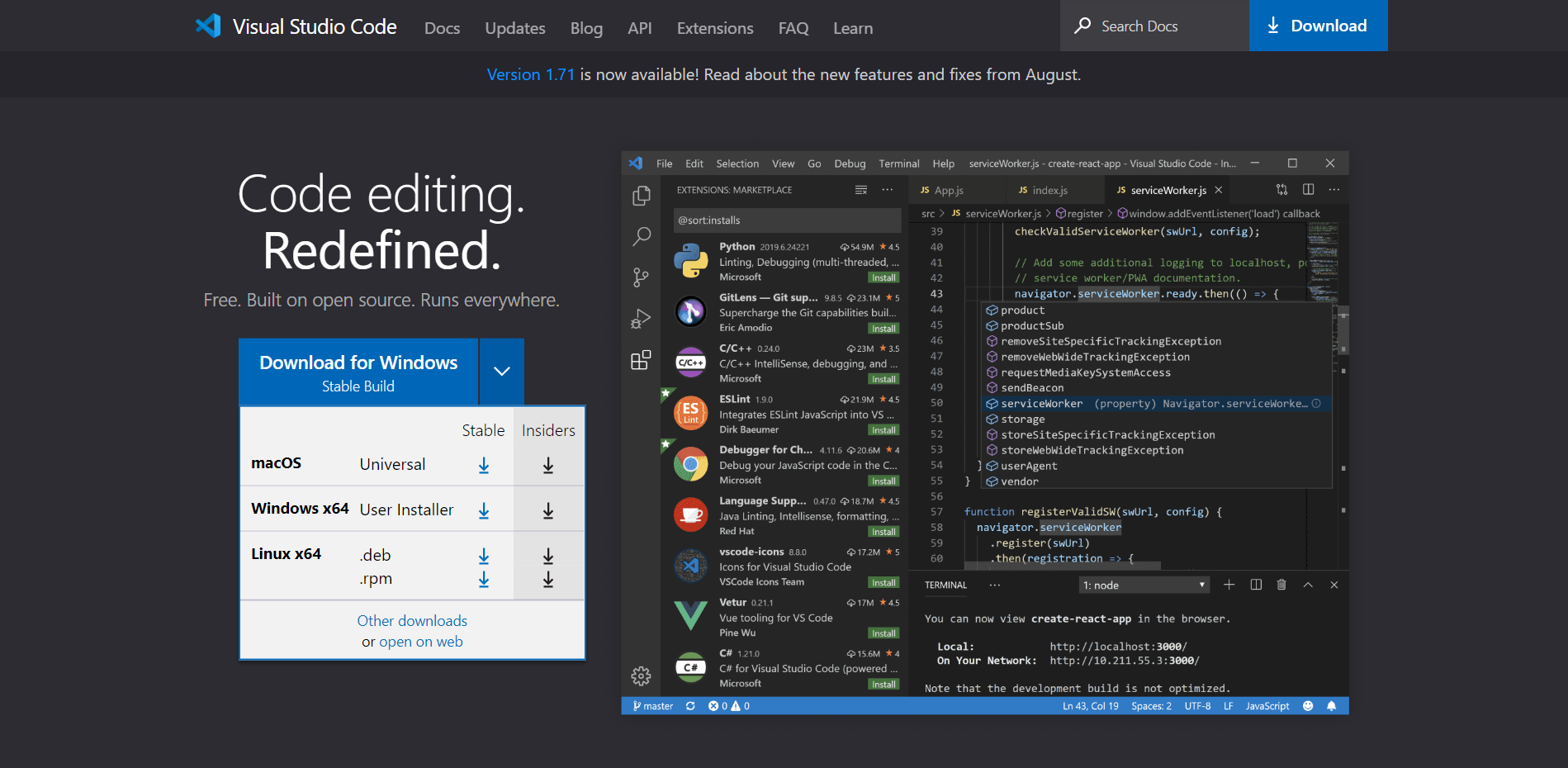Screen dimensions: 1568x768
Task: Click the Visual Studio Code logo icon
Action: pyautogui.click(x=208, y=26)
